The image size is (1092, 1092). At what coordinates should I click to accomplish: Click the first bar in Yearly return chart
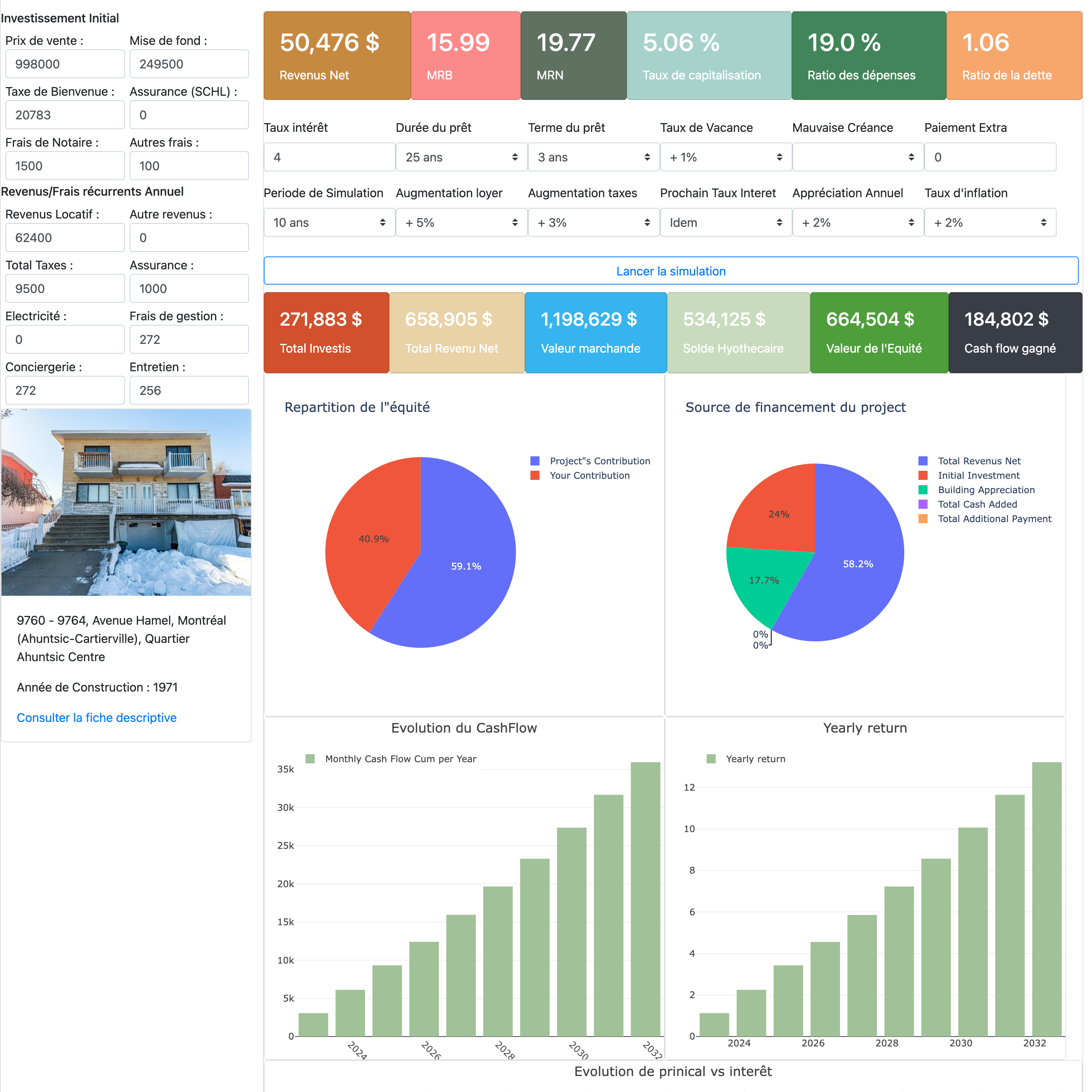click(714, 1024)
